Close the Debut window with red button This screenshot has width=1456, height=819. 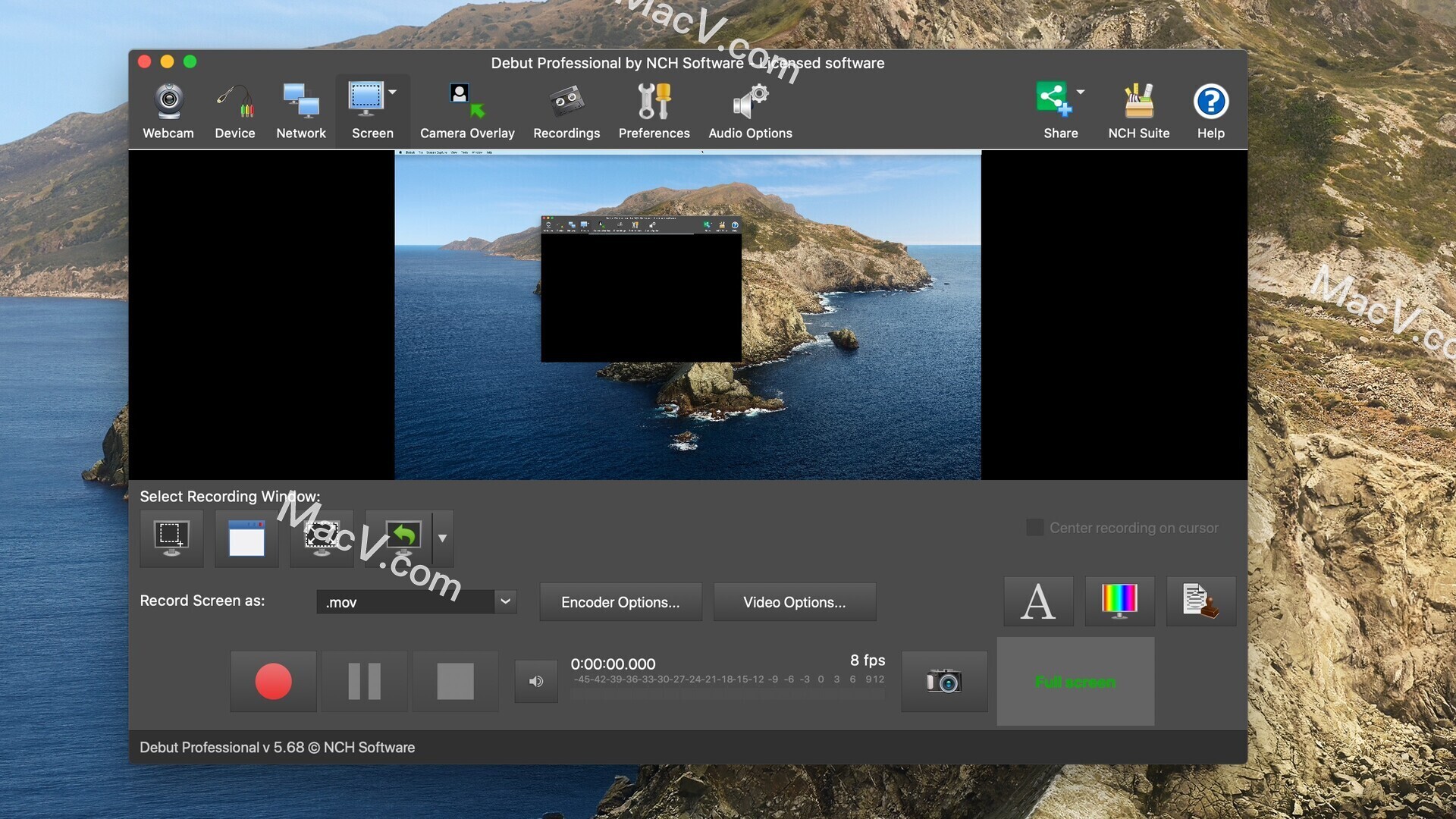[x=144, y=61]
